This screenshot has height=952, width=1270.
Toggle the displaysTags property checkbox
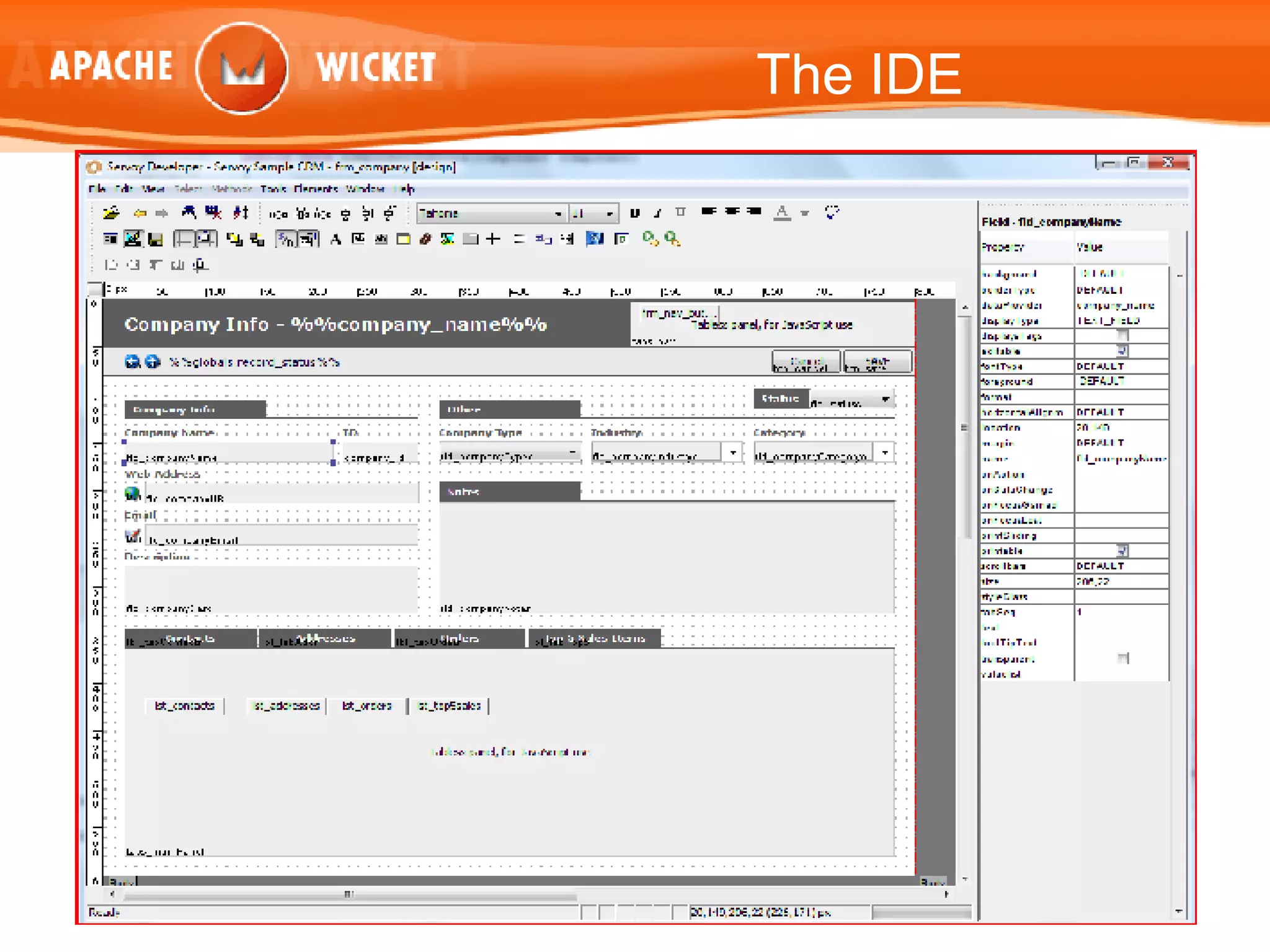click(1122, 336)
